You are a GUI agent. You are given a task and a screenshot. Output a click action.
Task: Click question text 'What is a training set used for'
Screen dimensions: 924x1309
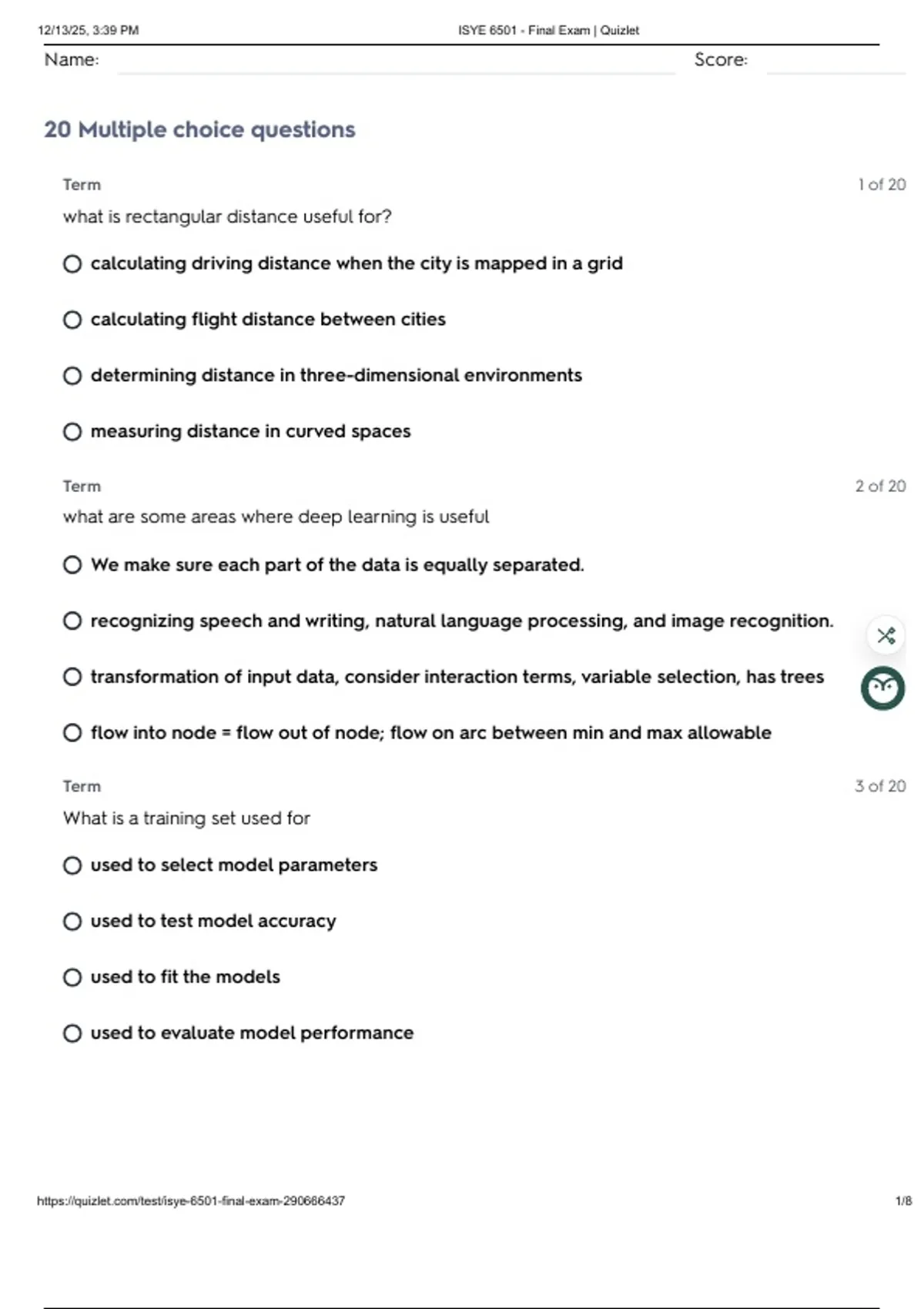click(x=186, y=818)
